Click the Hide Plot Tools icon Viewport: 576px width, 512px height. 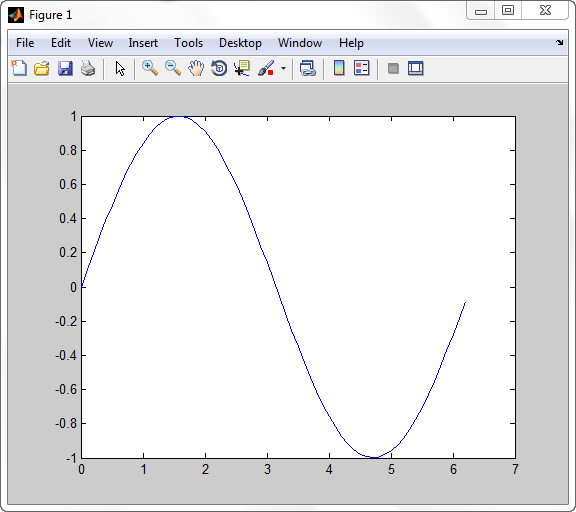tap(393, 68)
